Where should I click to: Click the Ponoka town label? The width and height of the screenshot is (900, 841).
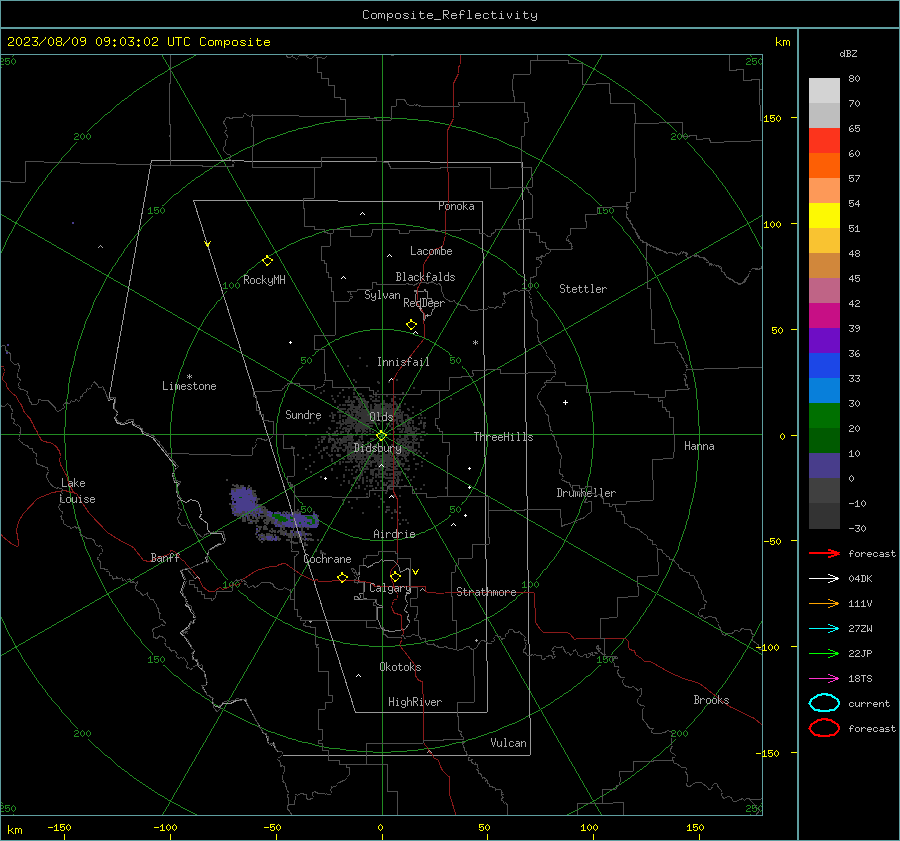coord(456,206)
